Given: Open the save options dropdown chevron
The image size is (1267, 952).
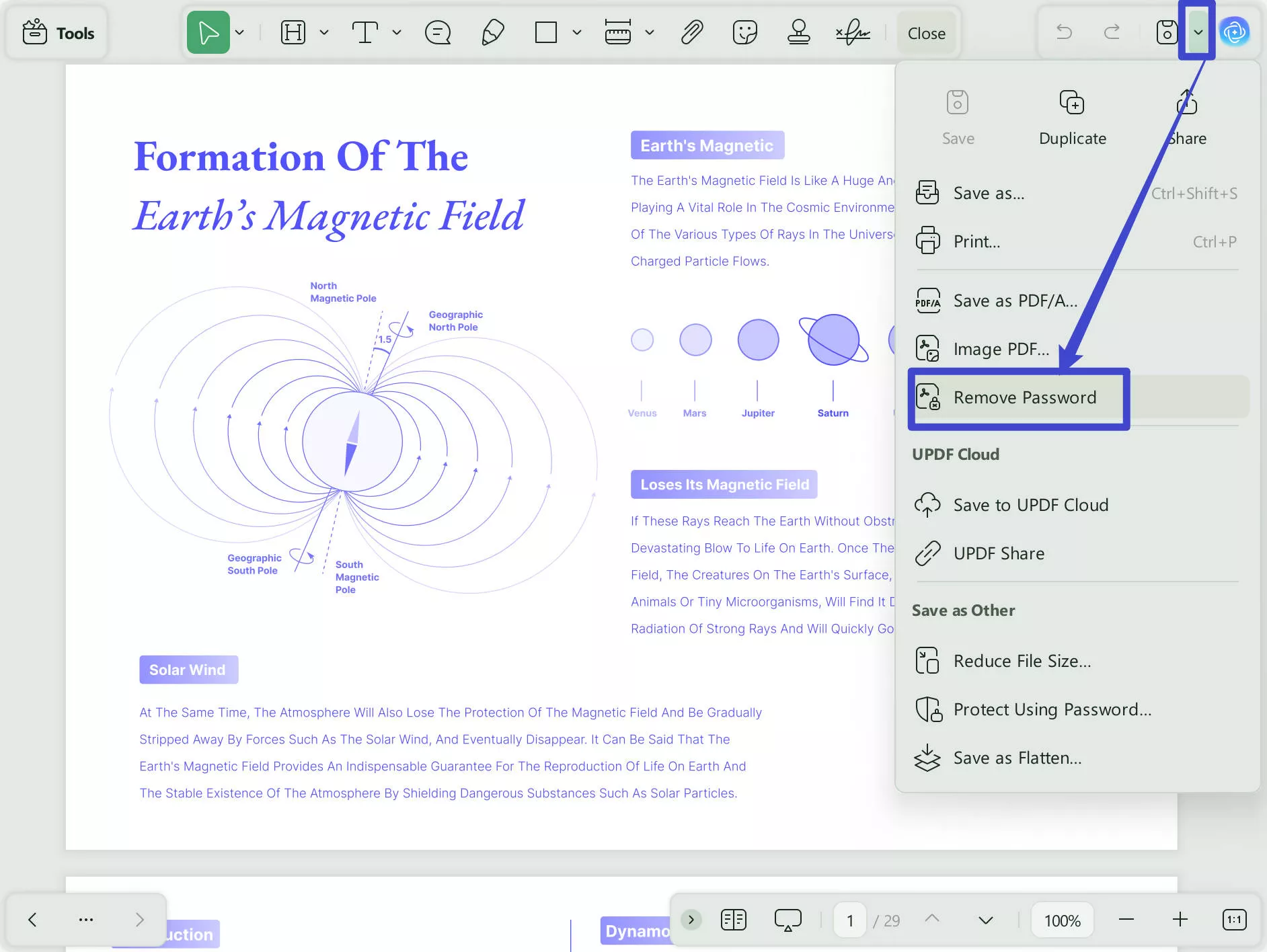Looking at the screenshot, I should click(x=1198, y=32).
